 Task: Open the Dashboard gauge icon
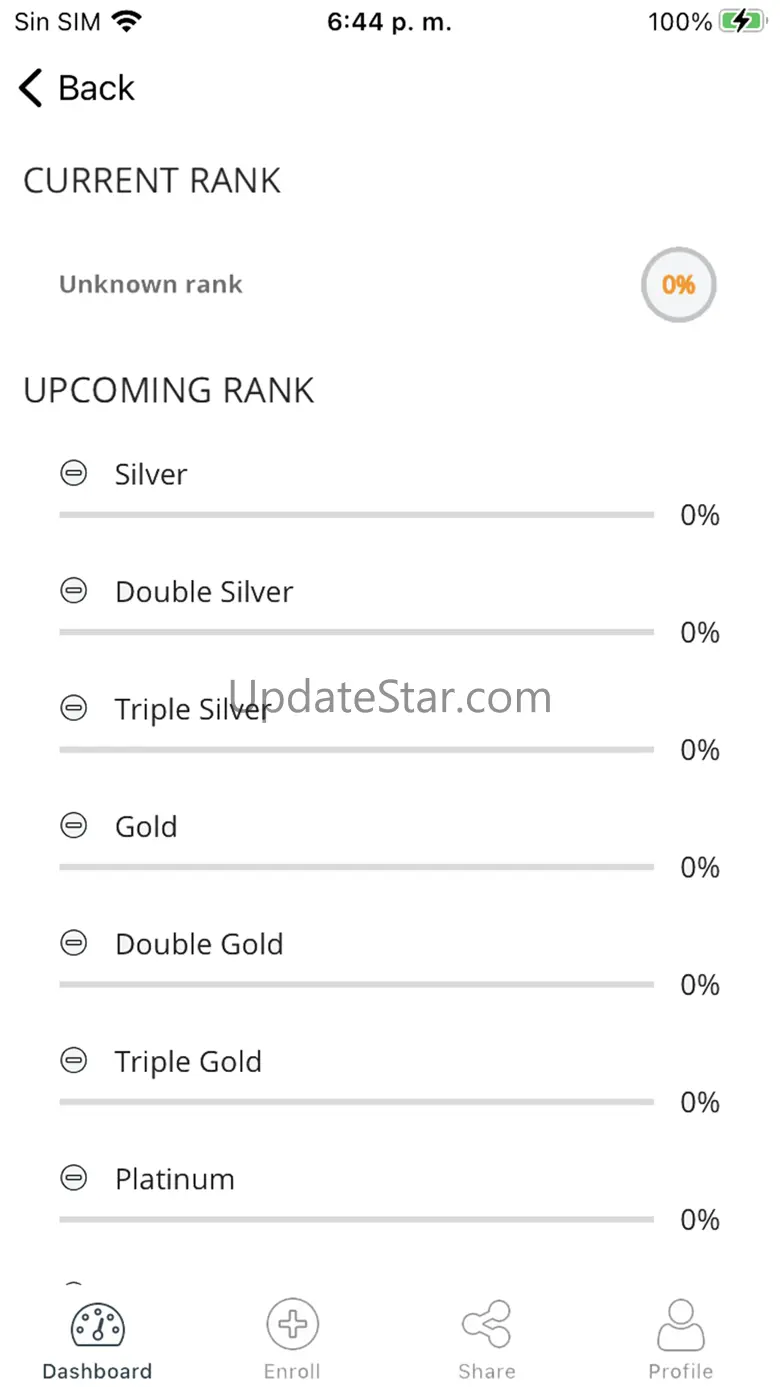97,1325
